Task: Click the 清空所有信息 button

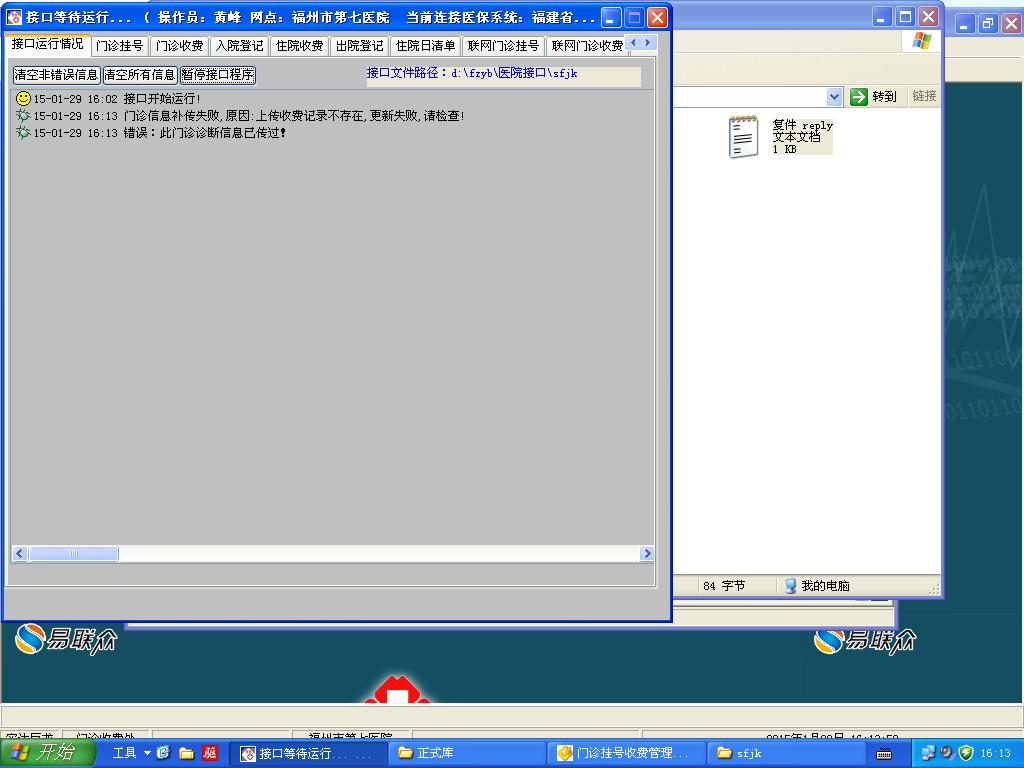Action: (140, 75)
